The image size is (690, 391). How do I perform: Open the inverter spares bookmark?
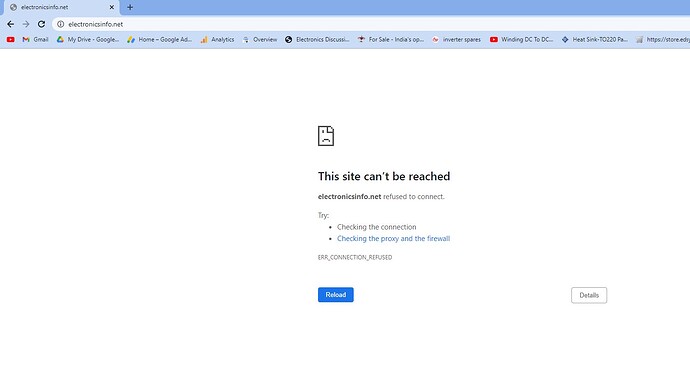pyautogui.click(x=456, y=40)
